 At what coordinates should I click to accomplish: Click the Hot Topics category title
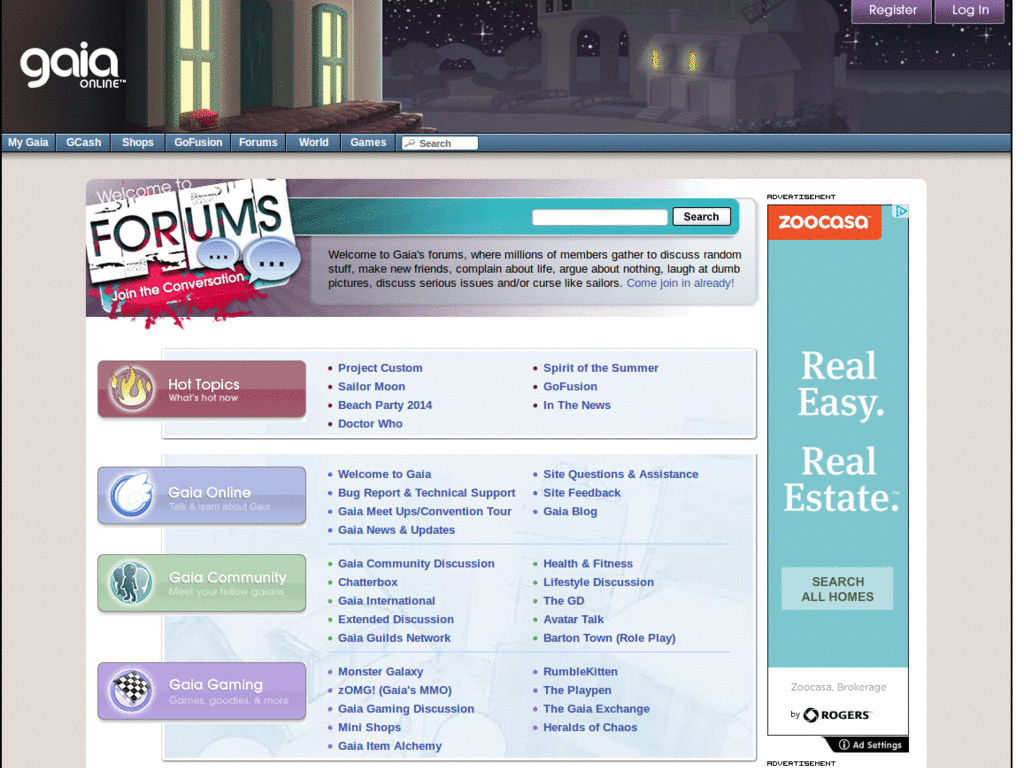click(203, 385)
